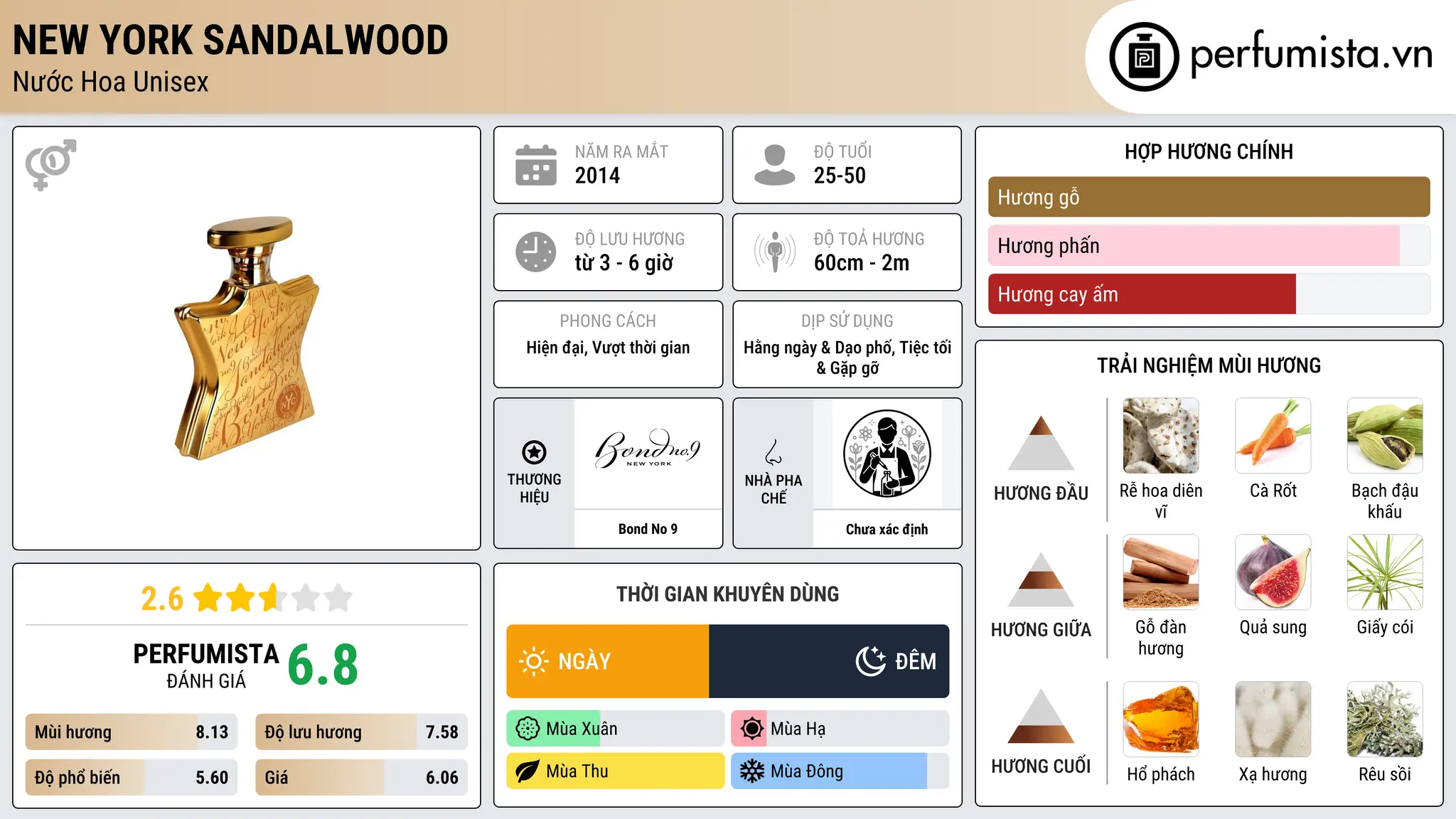Click the Bond No 9 brand logo
This screenshot has height=819, width=1456.
point(648,449)
